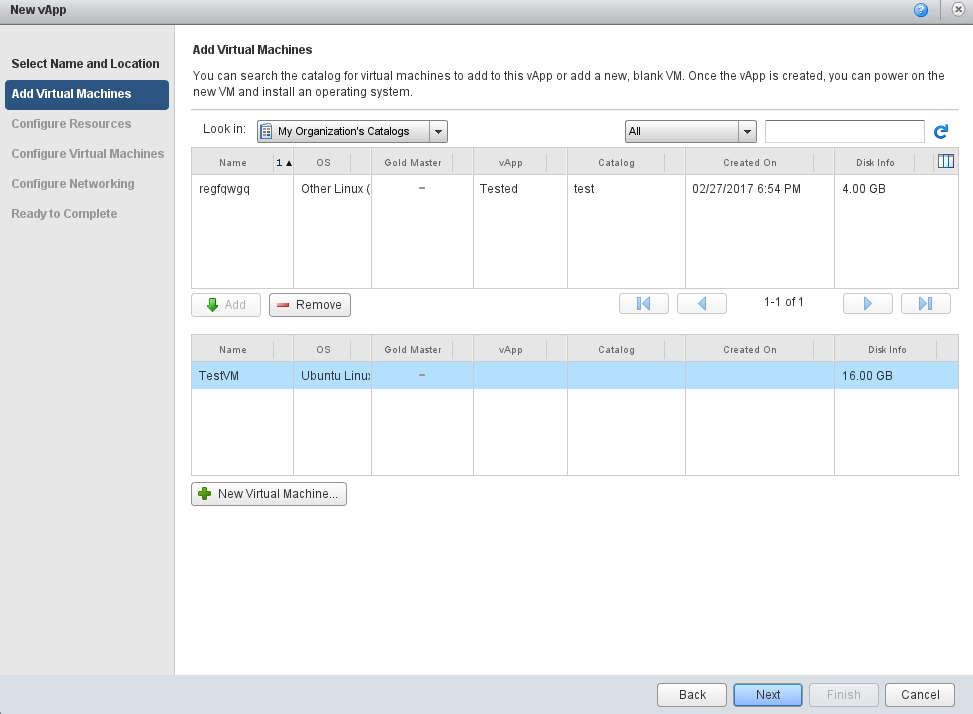The height and width of the screenshot is (714, 973).
Task: Go to Select Name and Location step
Action: 85,64
